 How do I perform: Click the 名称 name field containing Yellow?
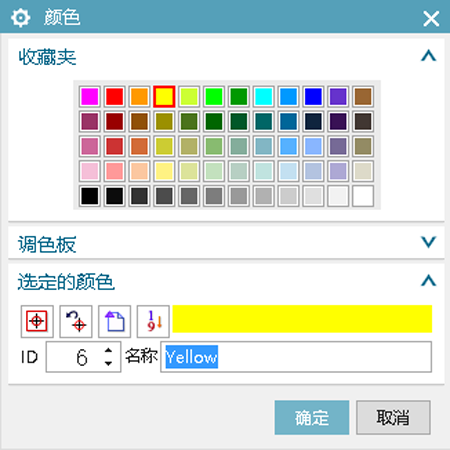[x=296, y=357]
